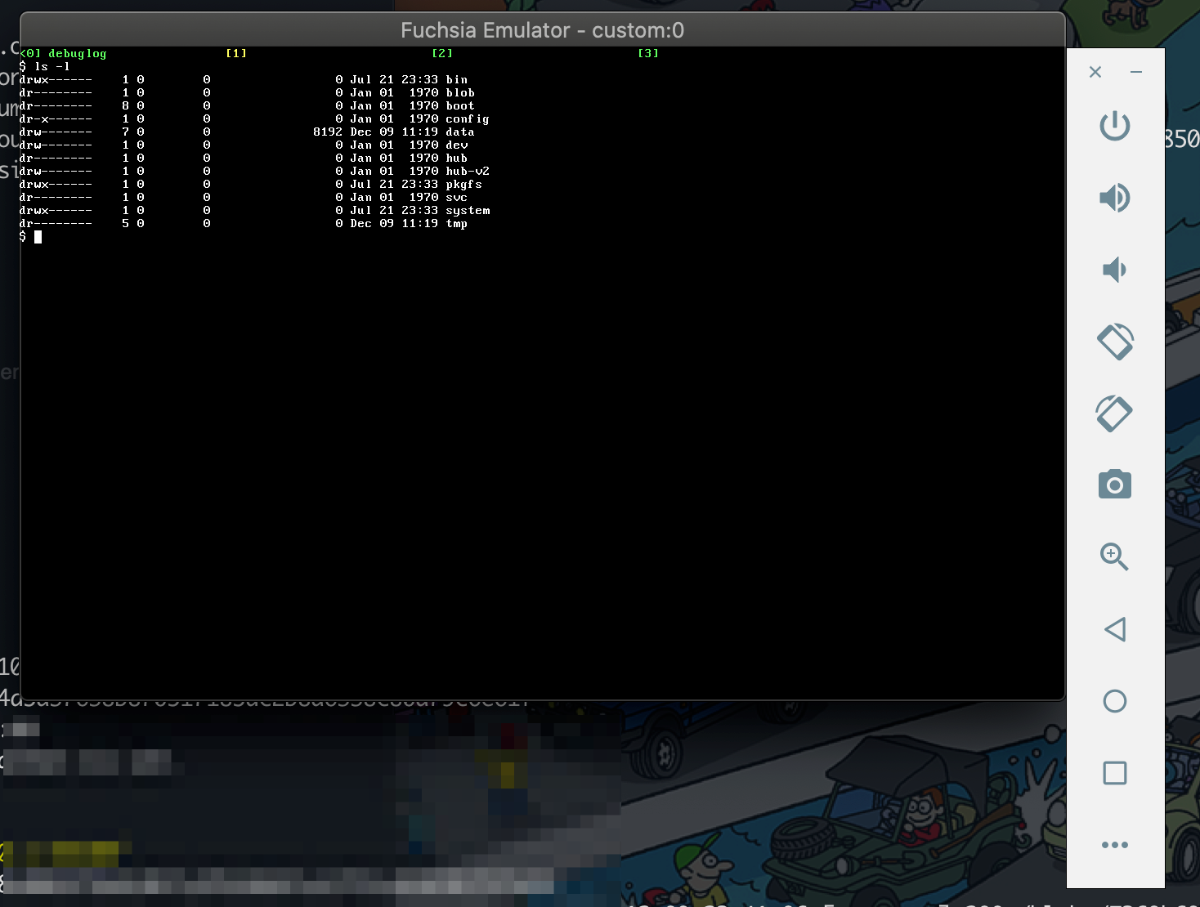Click the 'dev' directory entry
The image size is (1200, 907).
point(457,145)
